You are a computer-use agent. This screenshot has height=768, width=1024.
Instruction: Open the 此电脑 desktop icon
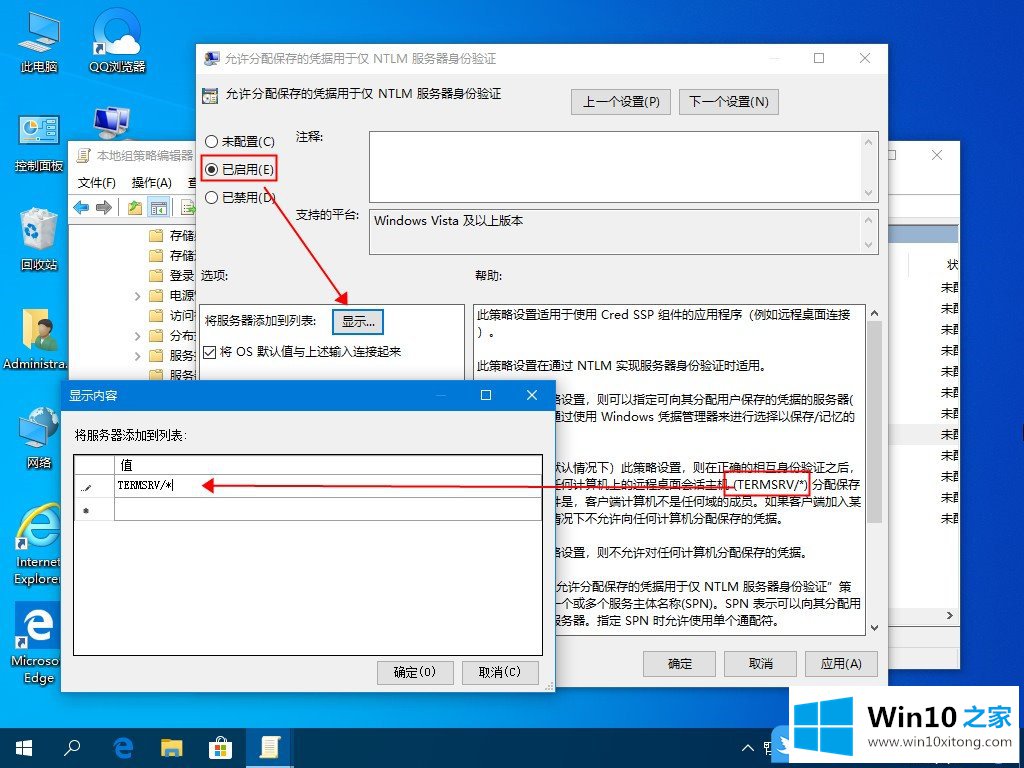pos(39,42)
